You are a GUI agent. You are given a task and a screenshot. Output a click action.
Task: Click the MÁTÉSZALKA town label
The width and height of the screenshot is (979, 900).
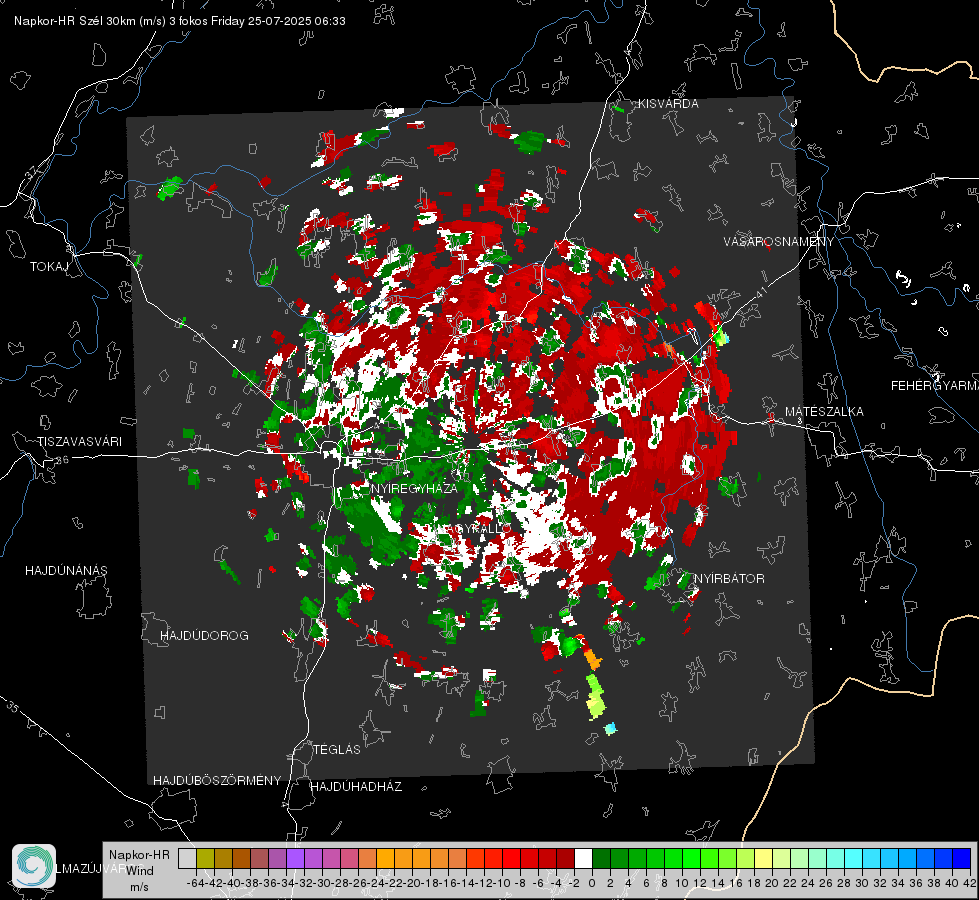pyautogui.click(x=824, y=412)
